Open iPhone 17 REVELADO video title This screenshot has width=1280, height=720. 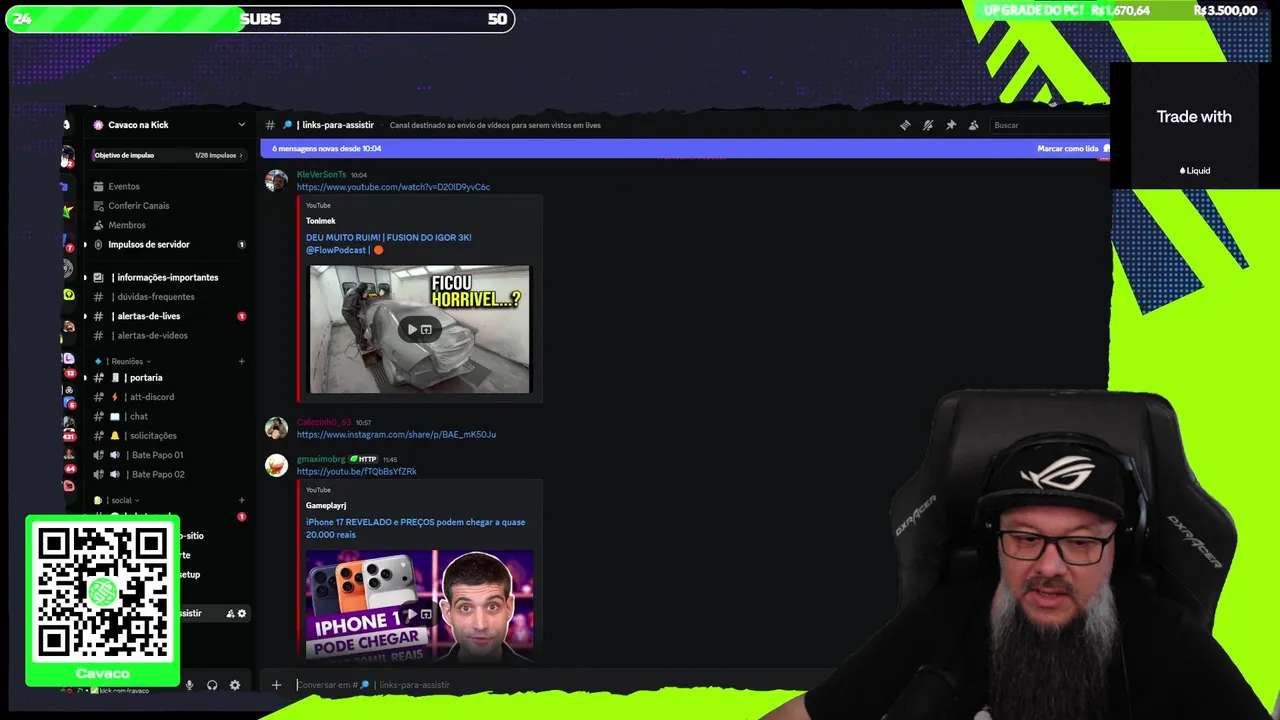click(x=415, y=528)
